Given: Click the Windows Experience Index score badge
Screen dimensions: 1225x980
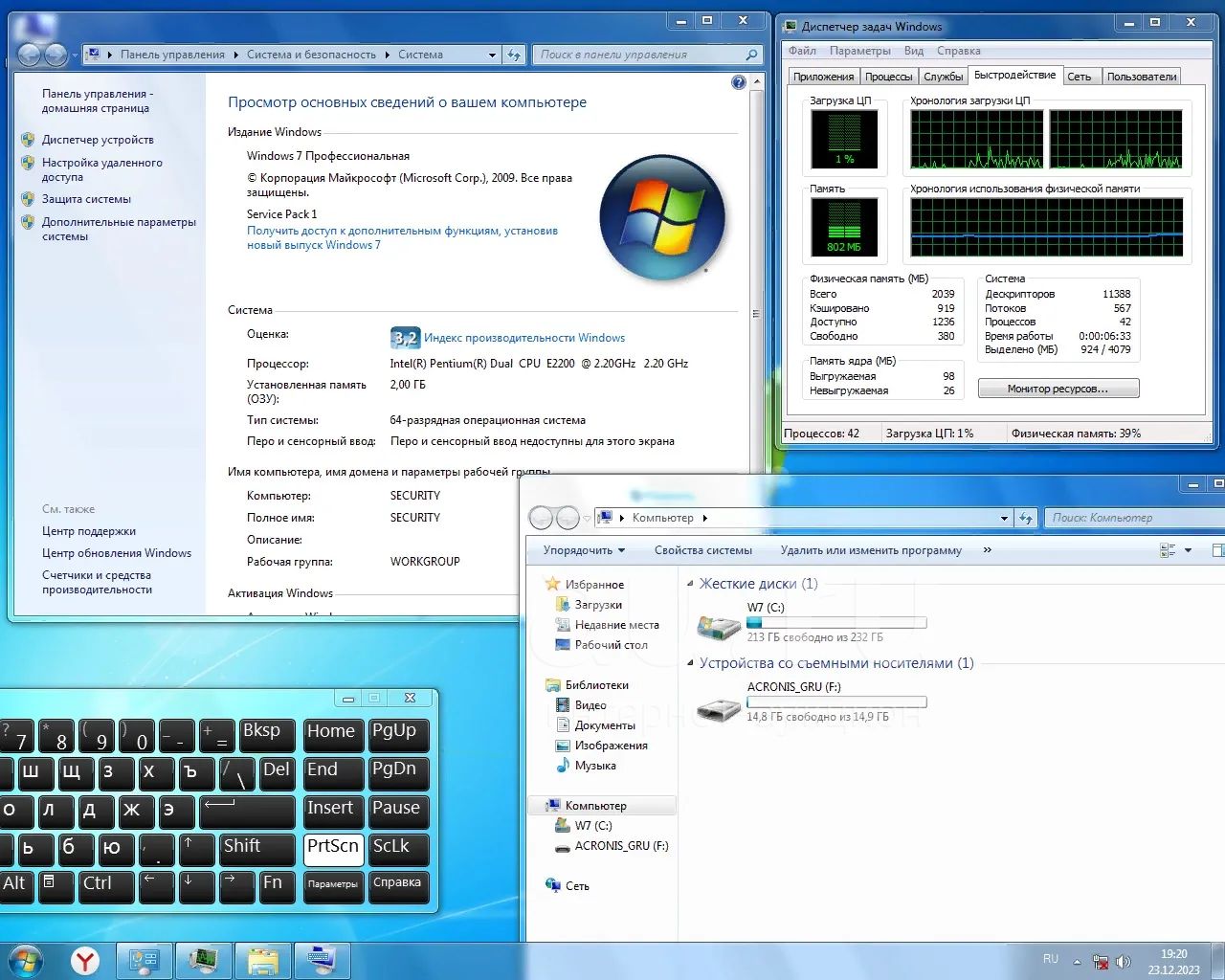Looking at the screenshot, I should click(x=405, y=338).
